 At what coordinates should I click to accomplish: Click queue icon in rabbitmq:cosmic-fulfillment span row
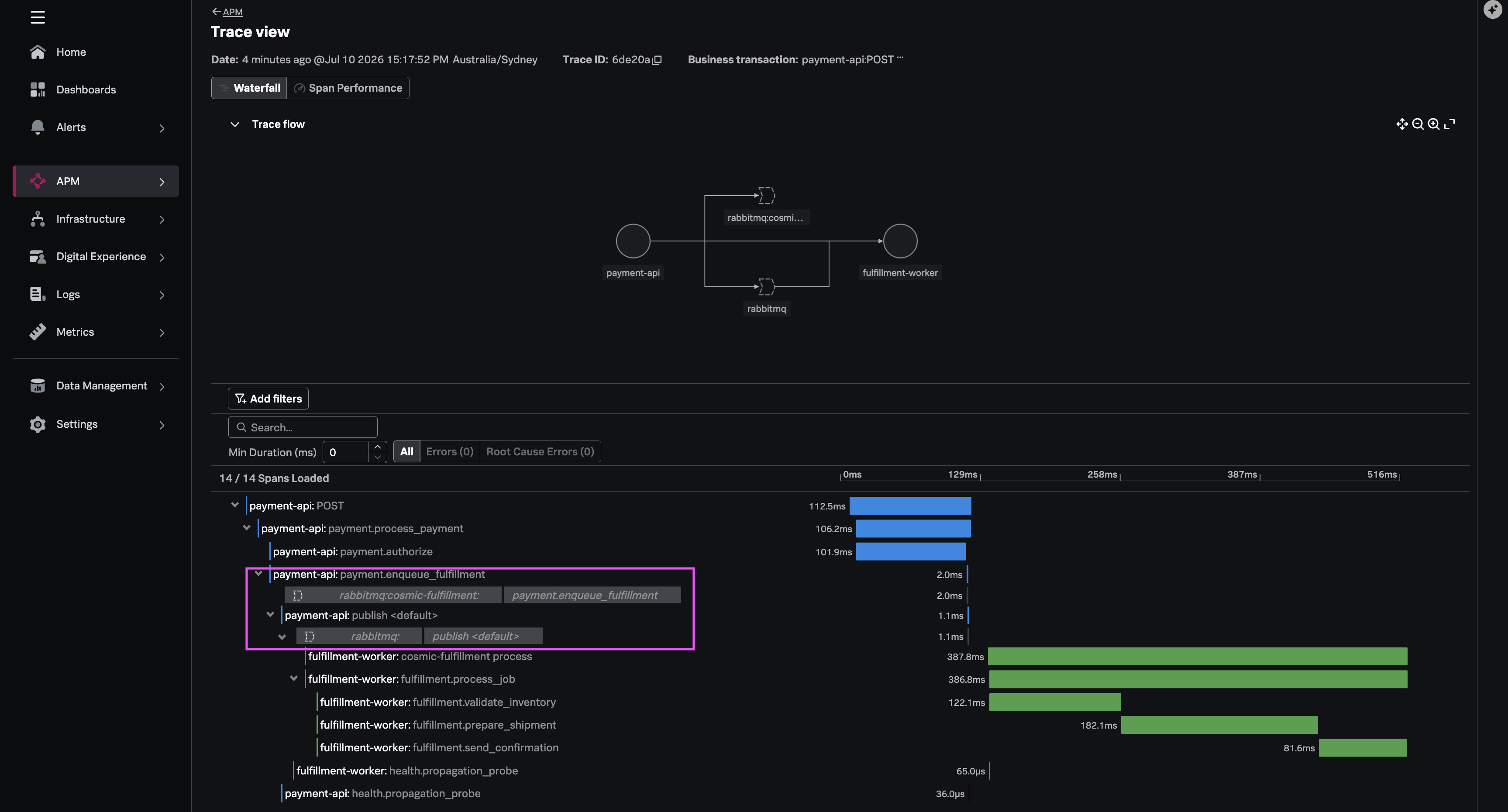point(297,595)
